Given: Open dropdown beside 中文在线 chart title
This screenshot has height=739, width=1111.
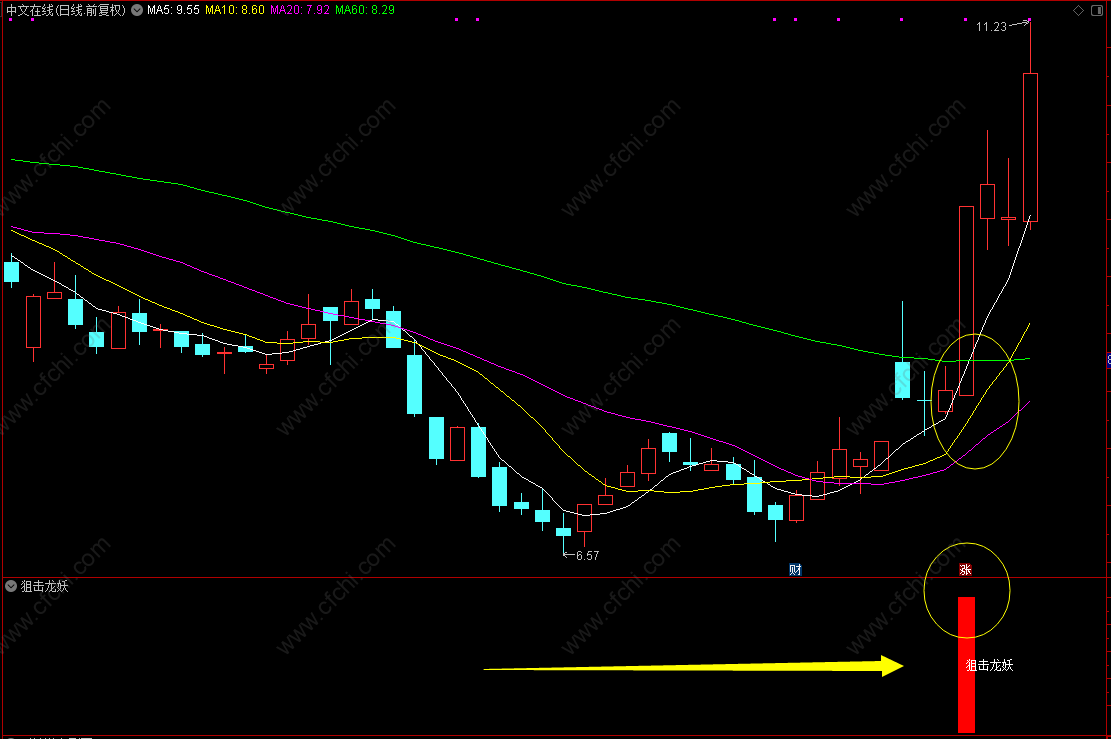Looking at the screenshot, I should pos(137,10).
